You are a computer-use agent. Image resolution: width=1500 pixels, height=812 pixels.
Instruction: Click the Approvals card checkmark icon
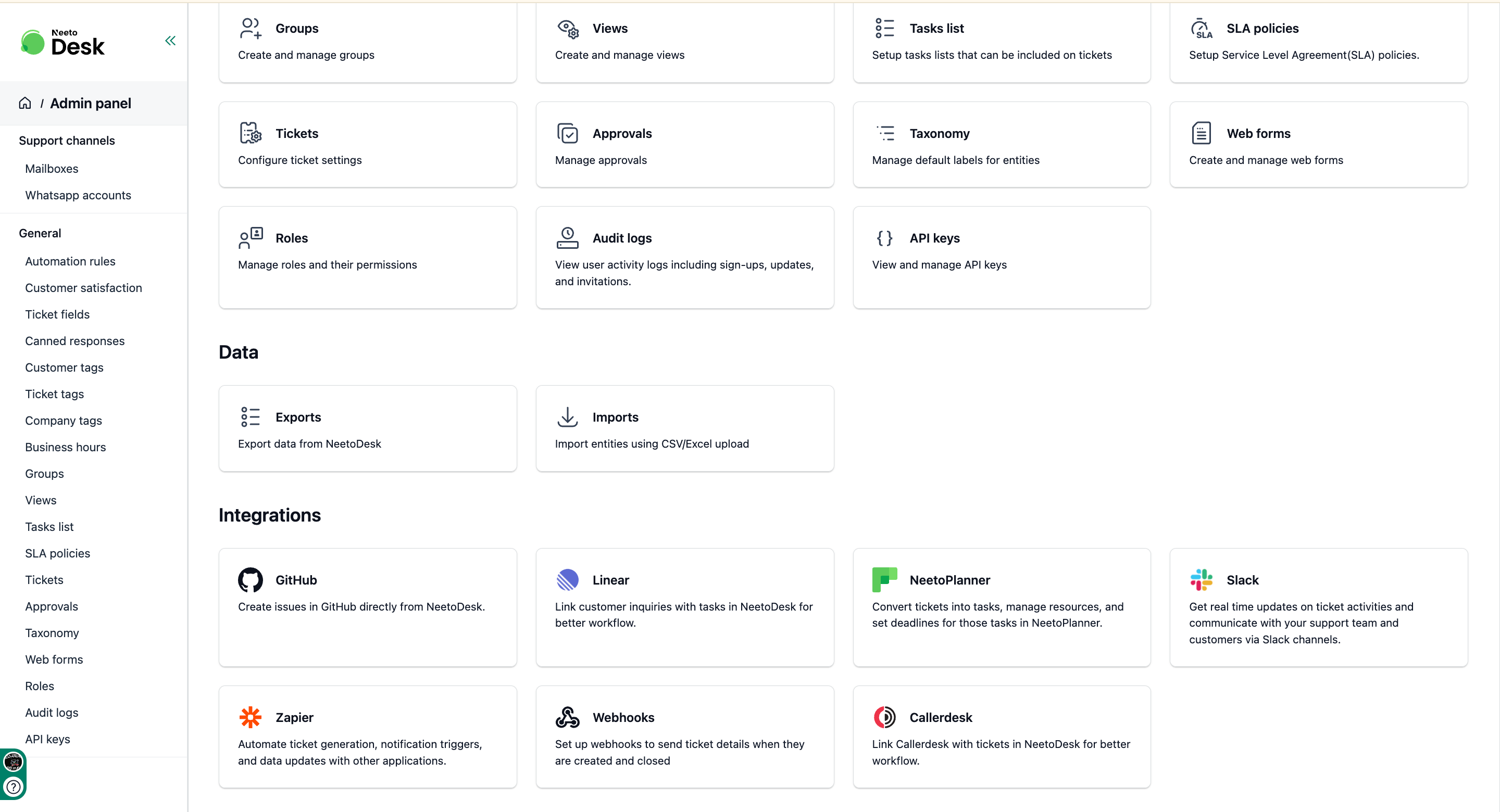tap(567, 133)
